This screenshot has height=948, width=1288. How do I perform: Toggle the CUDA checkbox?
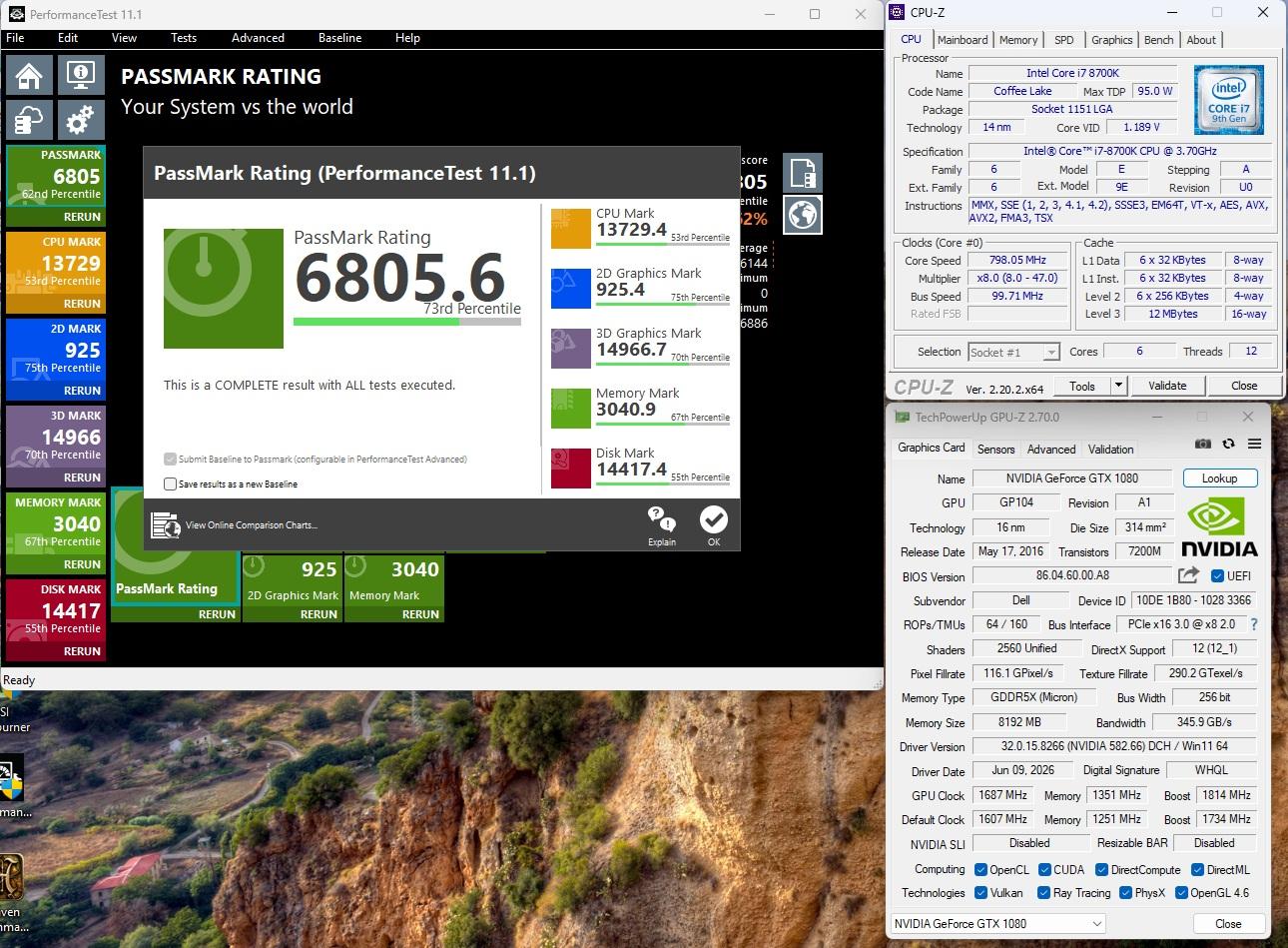pos(1044,870)
